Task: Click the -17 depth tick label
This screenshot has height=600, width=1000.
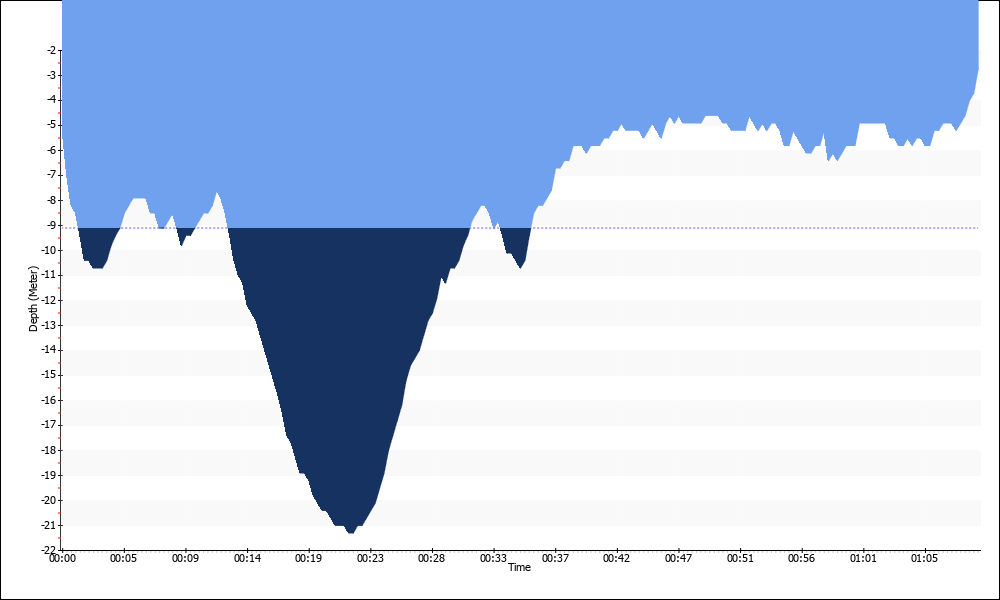Action: [x=49, y=425]
